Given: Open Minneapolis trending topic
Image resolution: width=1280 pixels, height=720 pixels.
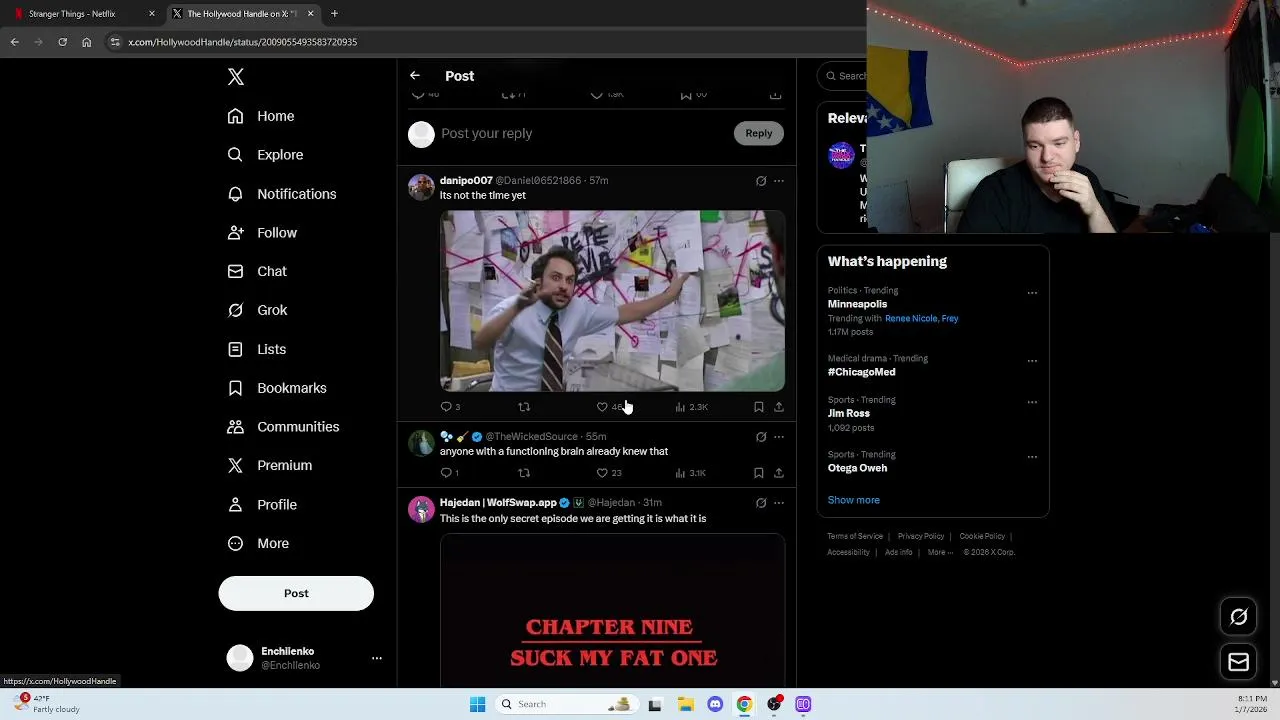Looking at the screenshot, I should coord(857,304).
